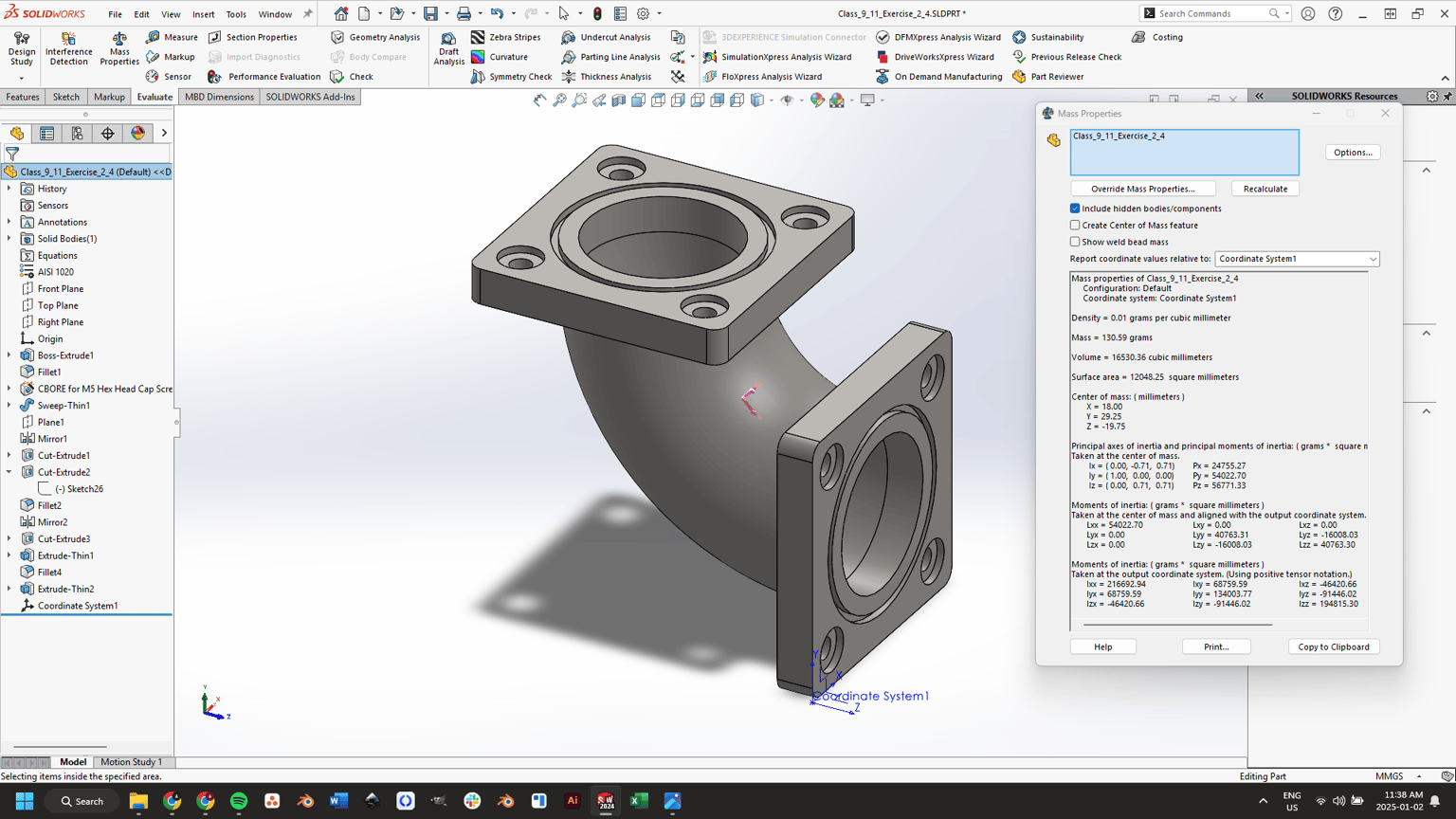Open DFMXpress Analysis Wizard

coord(938,37)
